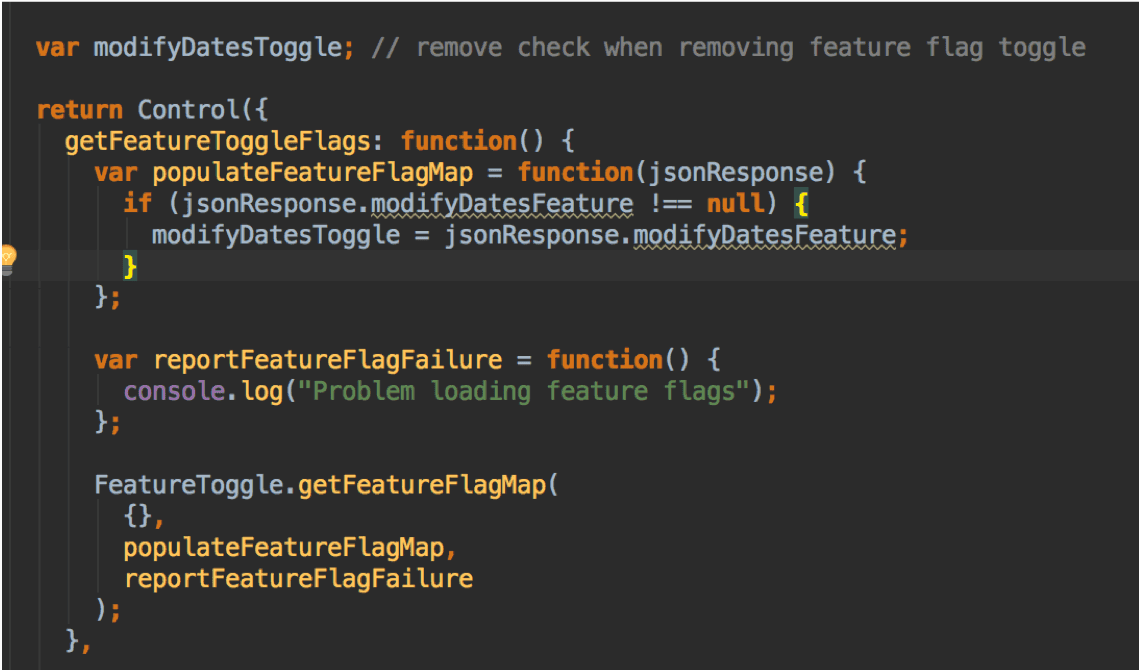Click the underlined modifyDatesFeature in the if condition
Viewport: 1139px width, 670px height.
[502, 204]
